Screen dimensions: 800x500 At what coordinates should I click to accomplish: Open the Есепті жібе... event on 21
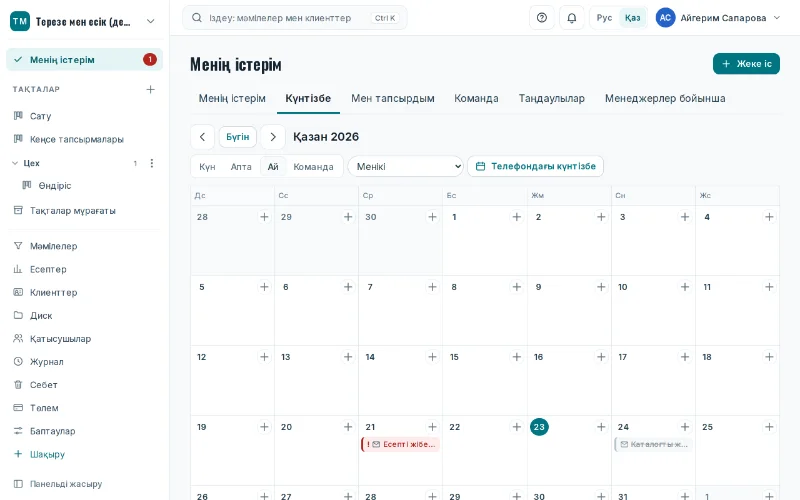401,444
